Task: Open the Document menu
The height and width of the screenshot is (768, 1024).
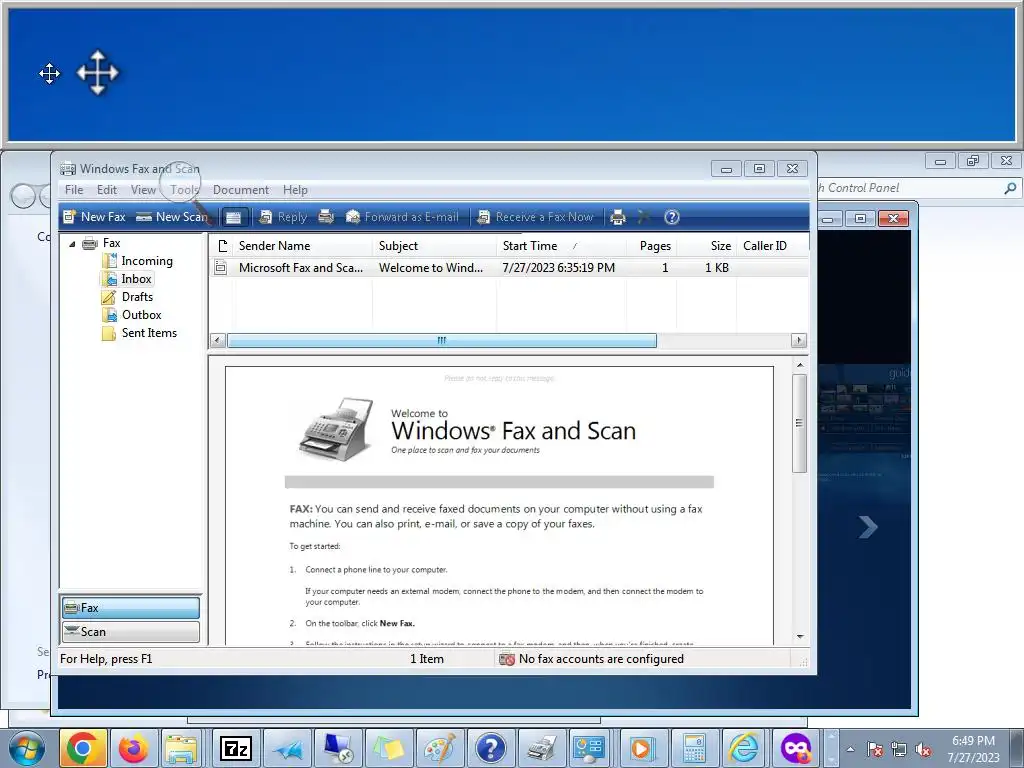Action: point(241,190)
